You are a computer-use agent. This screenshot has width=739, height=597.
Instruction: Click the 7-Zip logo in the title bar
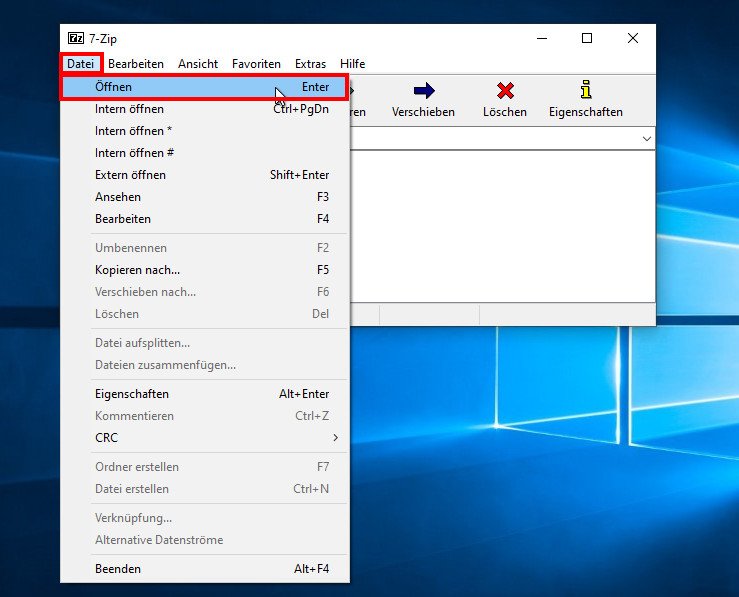(76, 38)
